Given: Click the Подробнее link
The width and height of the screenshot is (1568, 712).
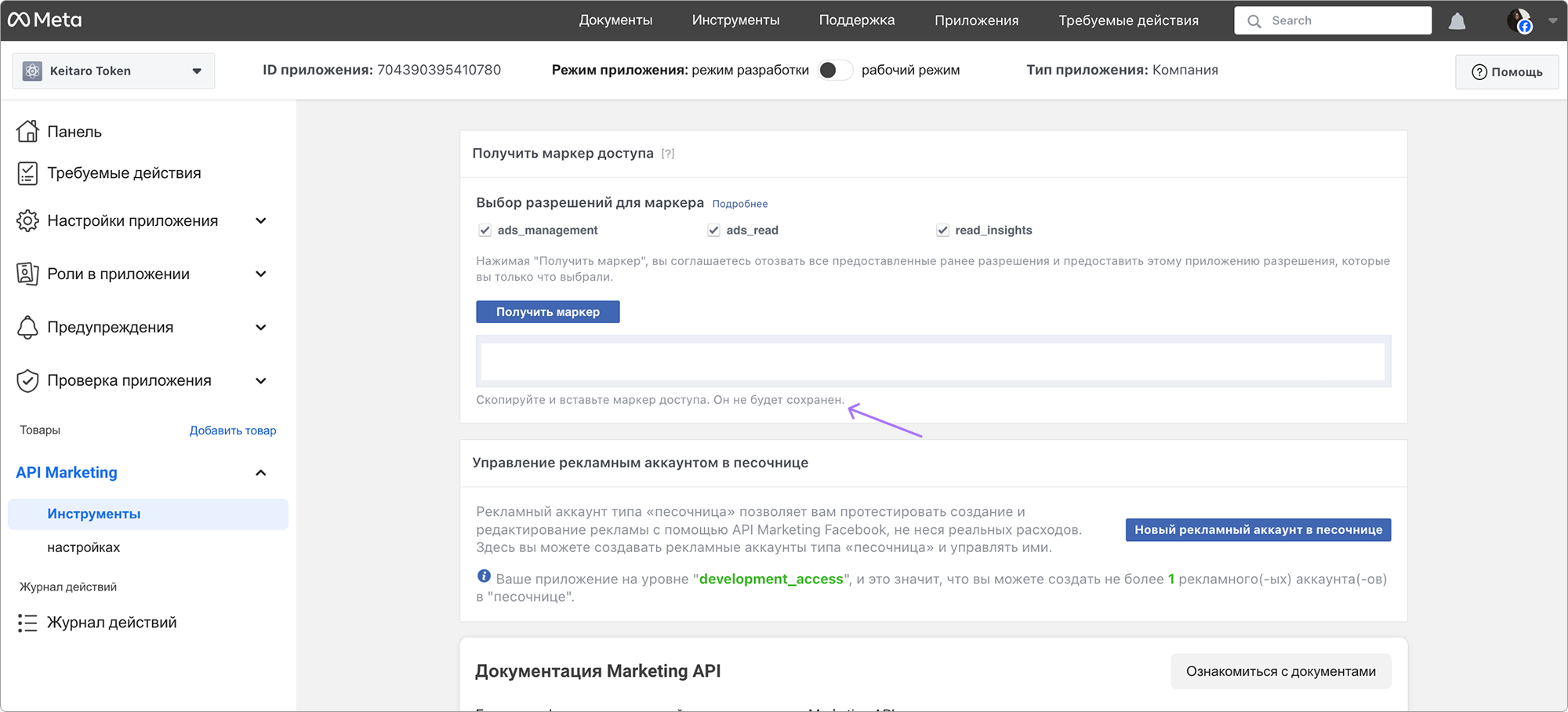Looking at the screenshot, I should (x=740, y=204).
